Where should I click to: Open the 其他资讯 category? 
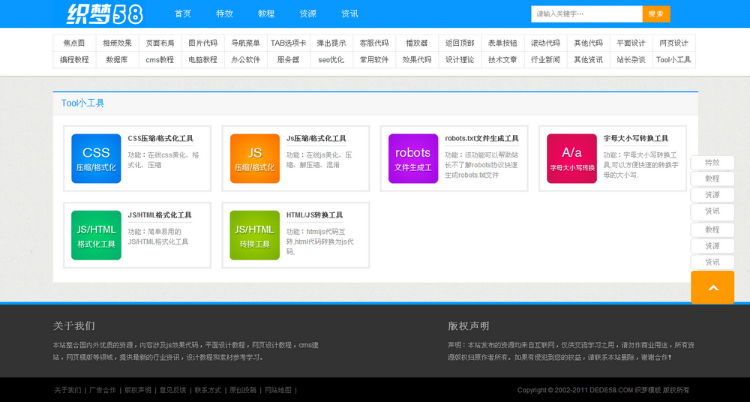coord(588,60)
